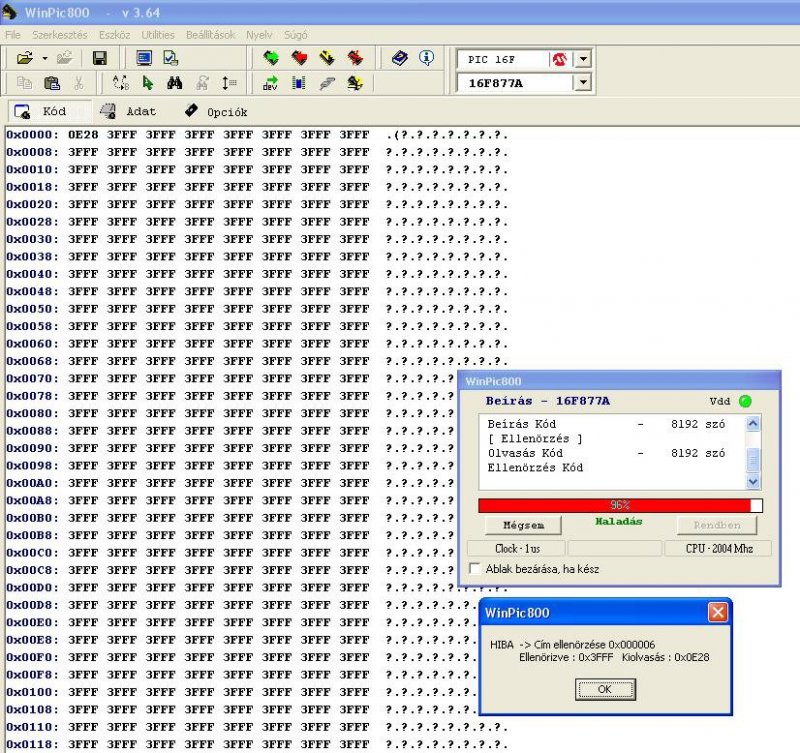Click the Paste clipboard icon
Viewport: 800px width, 753px height.
coord(52,83)
